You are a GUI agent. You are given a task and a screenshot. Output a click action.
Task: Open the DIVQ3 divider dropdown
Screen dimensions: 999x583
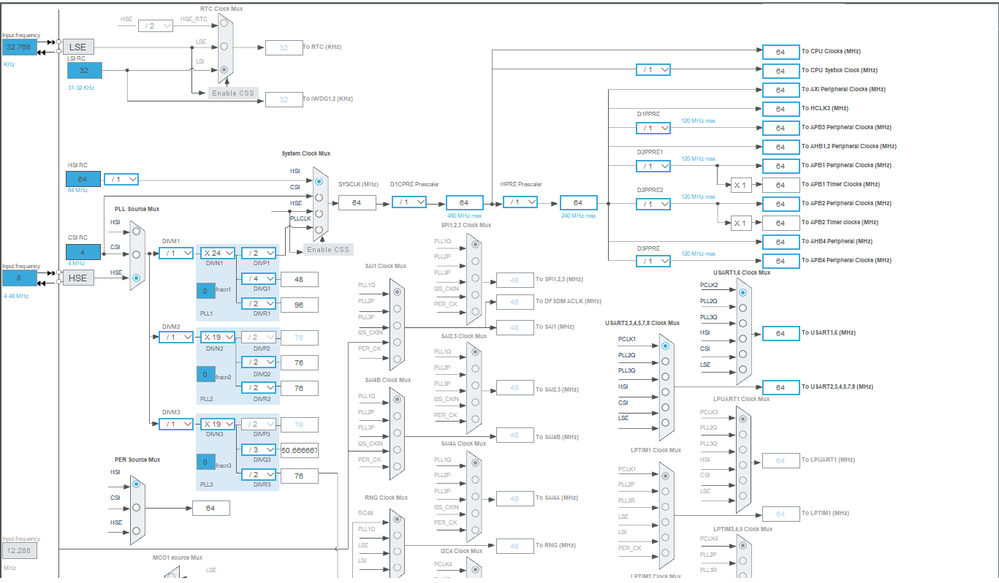pos(260,450)
